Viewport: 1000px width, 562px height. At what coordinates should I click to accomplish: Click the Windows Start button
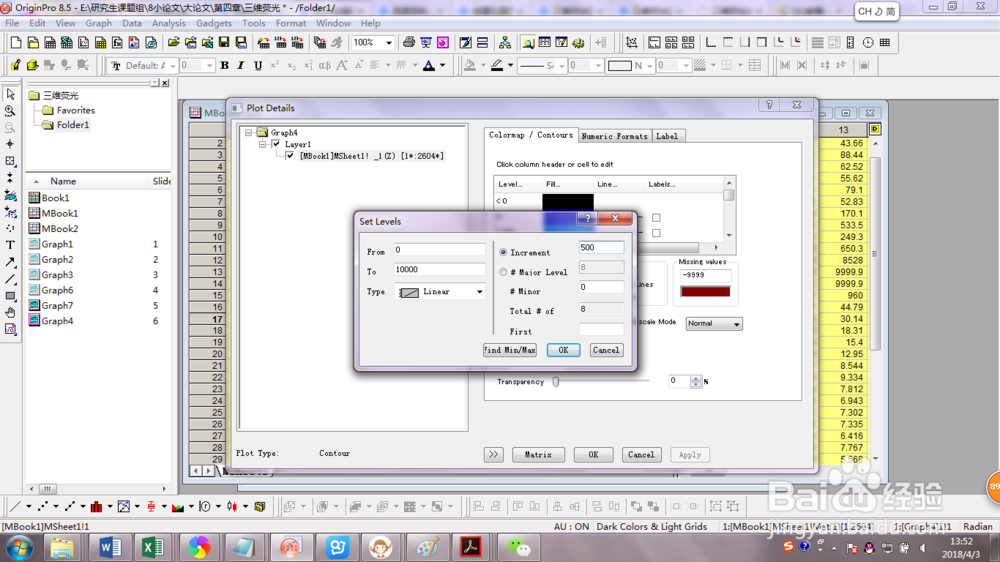click(19, 548)
